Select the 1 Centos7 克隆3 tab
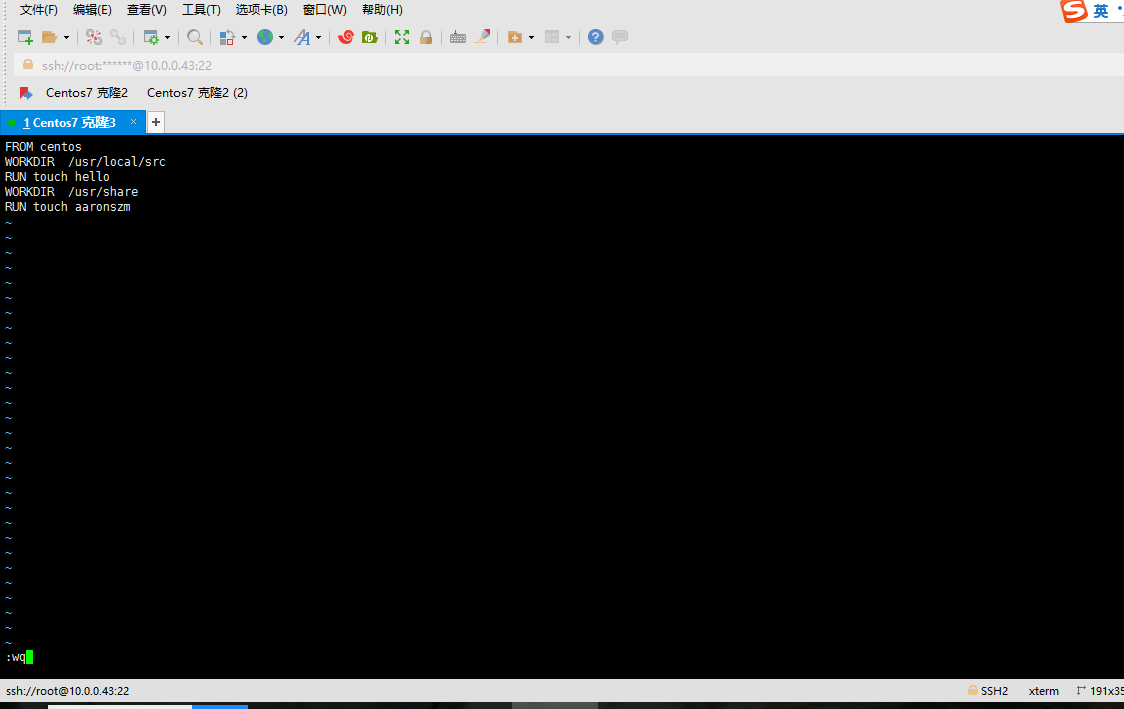Image resolution: width=1124 pixels, height=709 pixels. click(x=70, y=123)
